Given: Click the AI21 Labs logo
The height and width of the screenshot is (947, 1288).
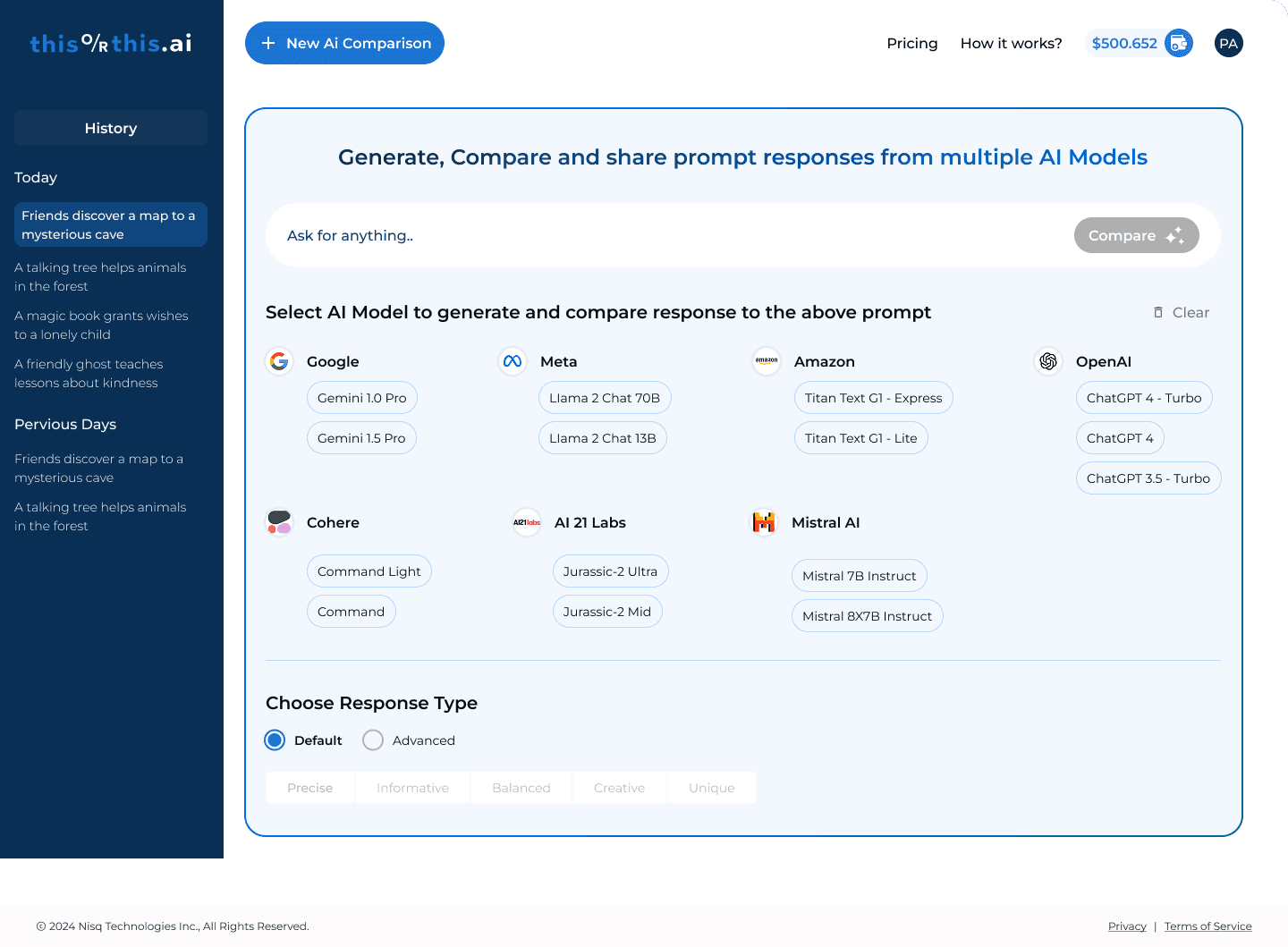Looking at the screenshot, I should pyautogui.click(x=527, y=522).
